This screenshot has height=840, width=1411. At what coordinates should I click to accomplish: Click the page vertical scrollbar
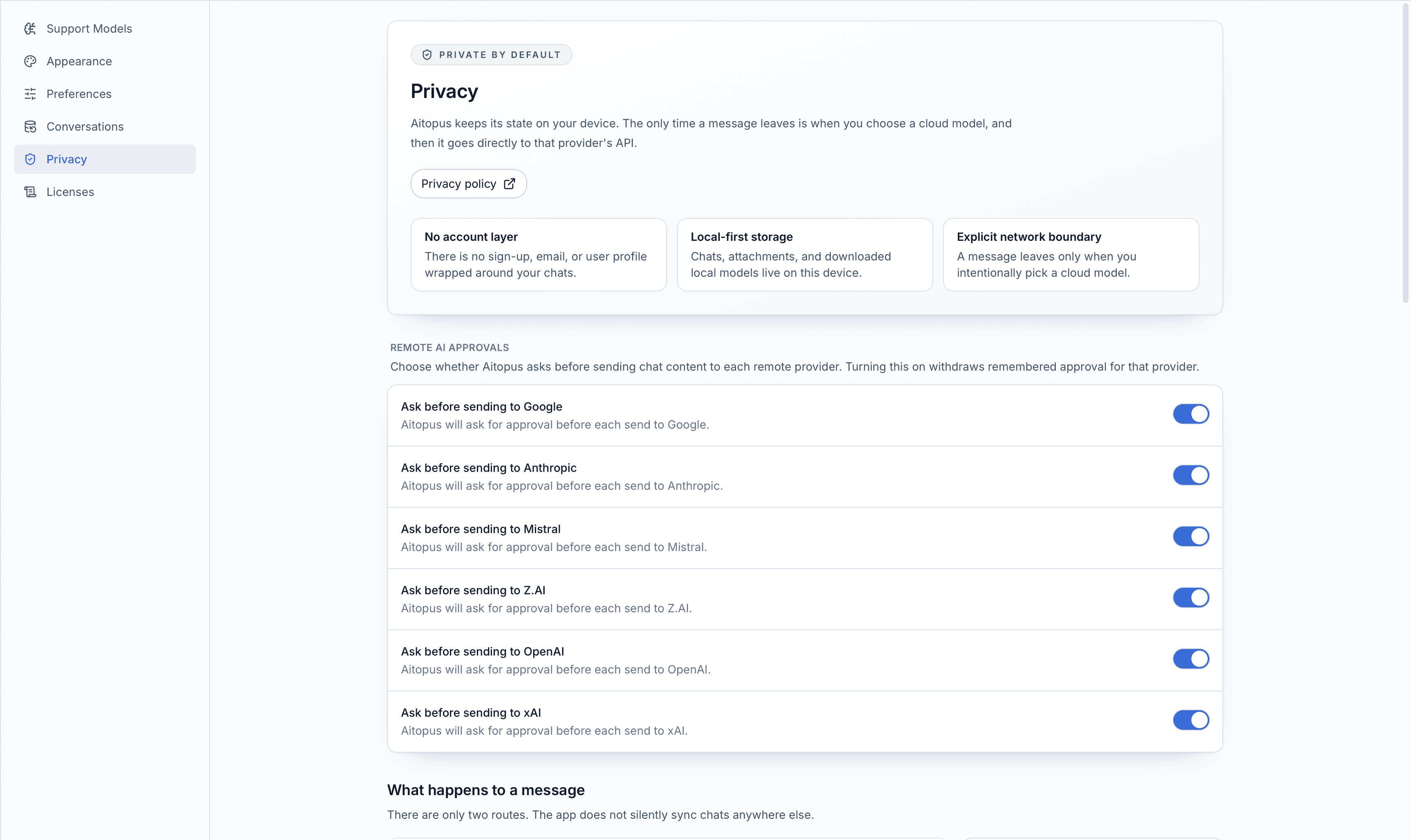tap(1405, 153)
